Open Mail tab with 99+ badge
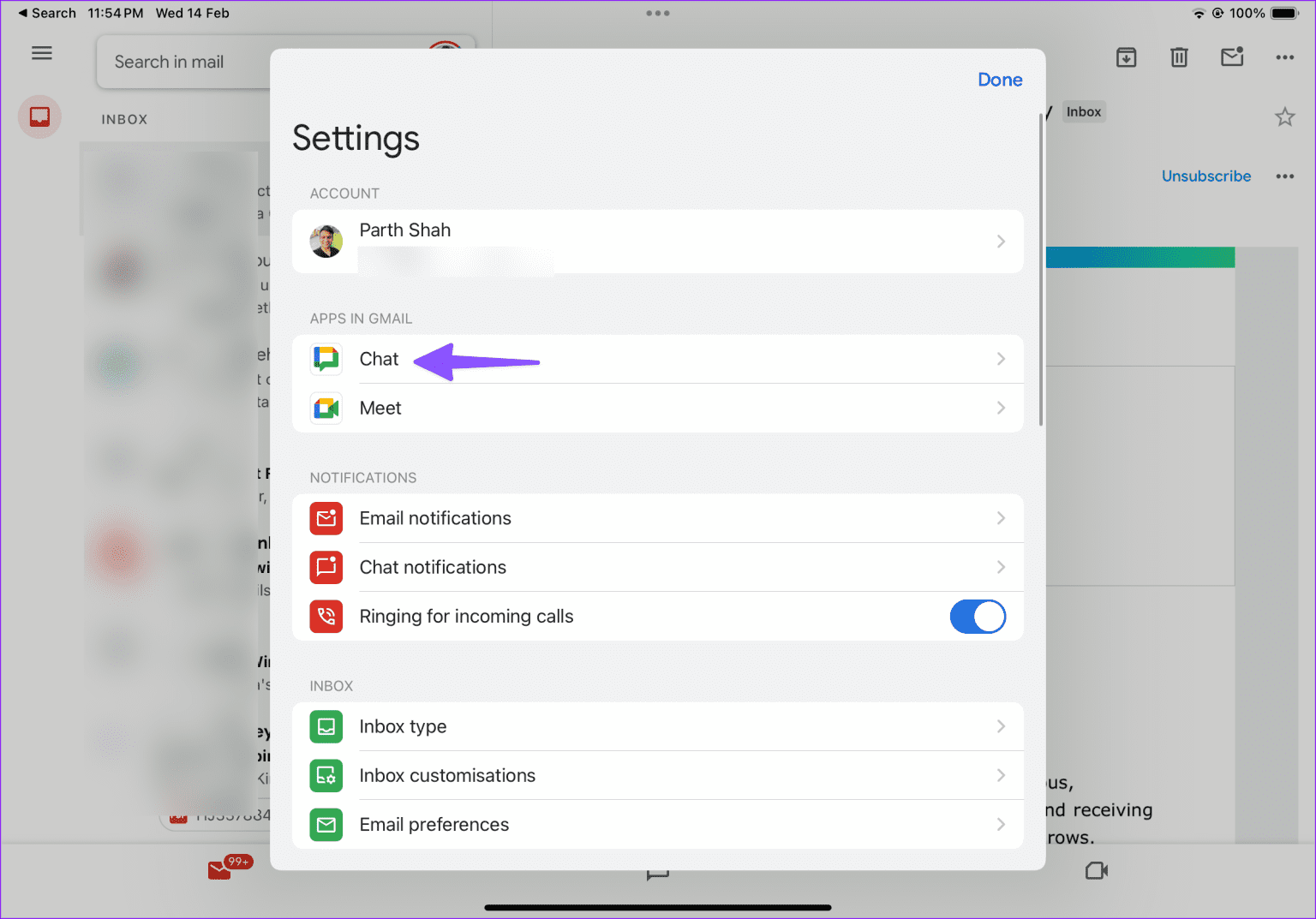The image size is (1316, 919). pos(228,868)
